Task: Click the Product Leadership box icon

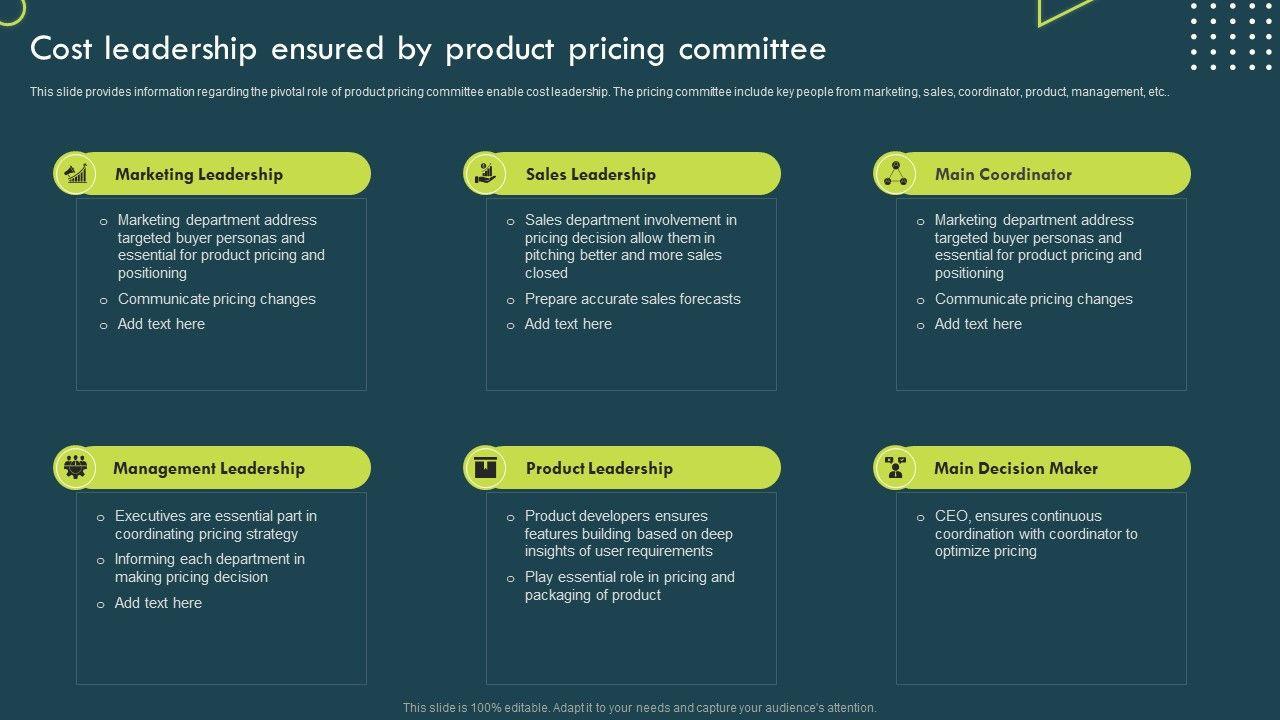Action: pos(485,468)
